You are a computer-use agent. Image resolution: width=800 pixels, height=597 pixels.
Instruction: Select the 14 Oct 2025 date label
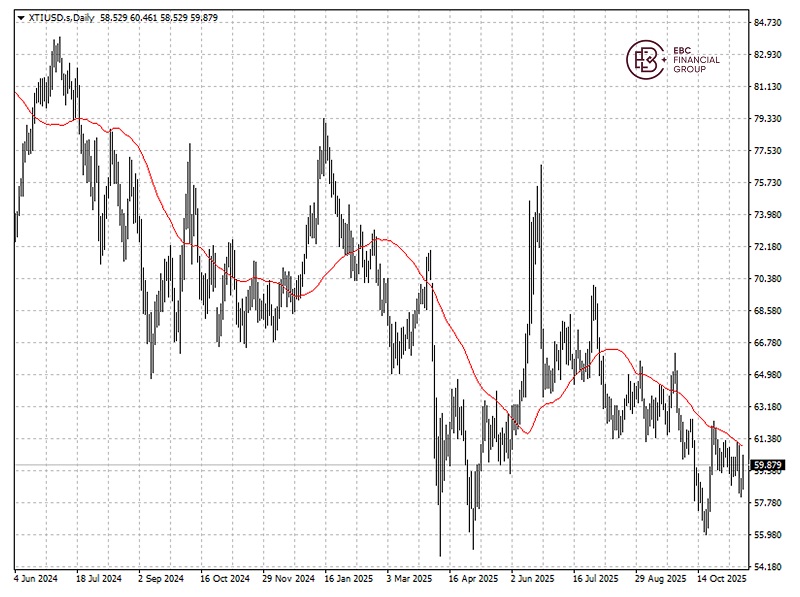coord(720,578)
